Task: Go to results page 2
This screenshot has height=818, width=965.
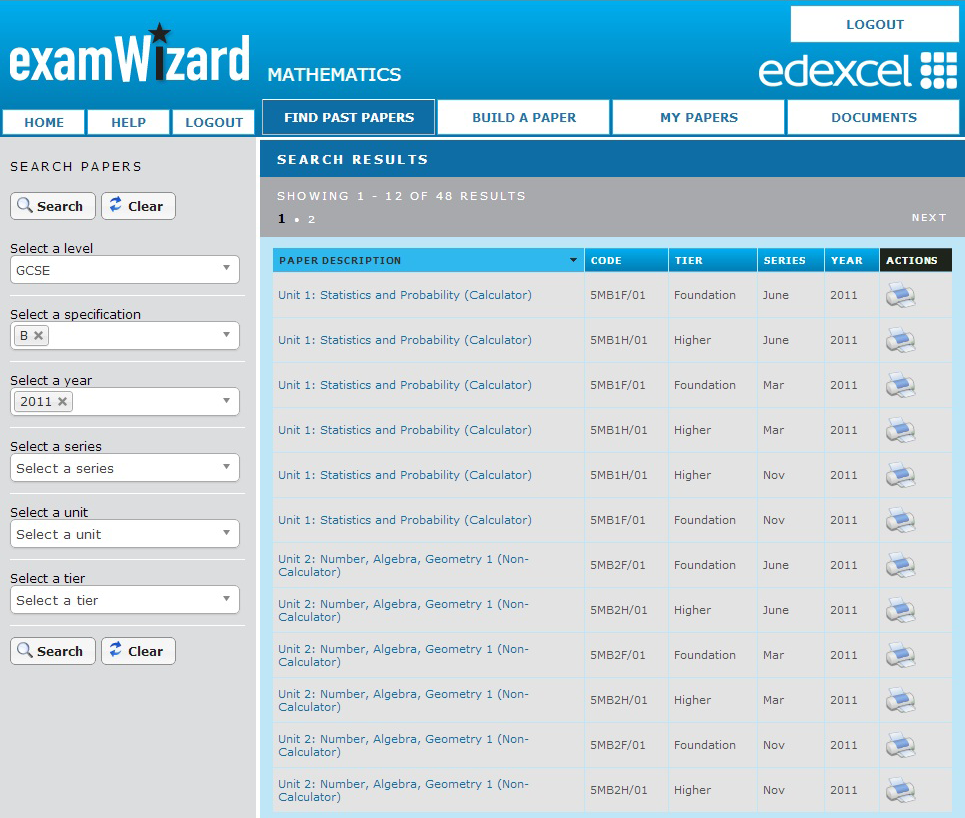Action: click(x=311, y=219)
